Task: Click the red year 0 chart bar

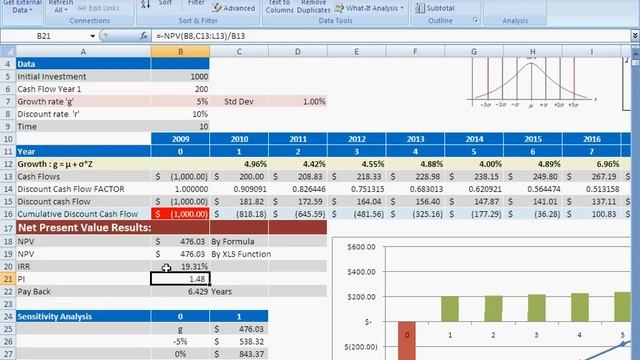Action: coord(407,340)
